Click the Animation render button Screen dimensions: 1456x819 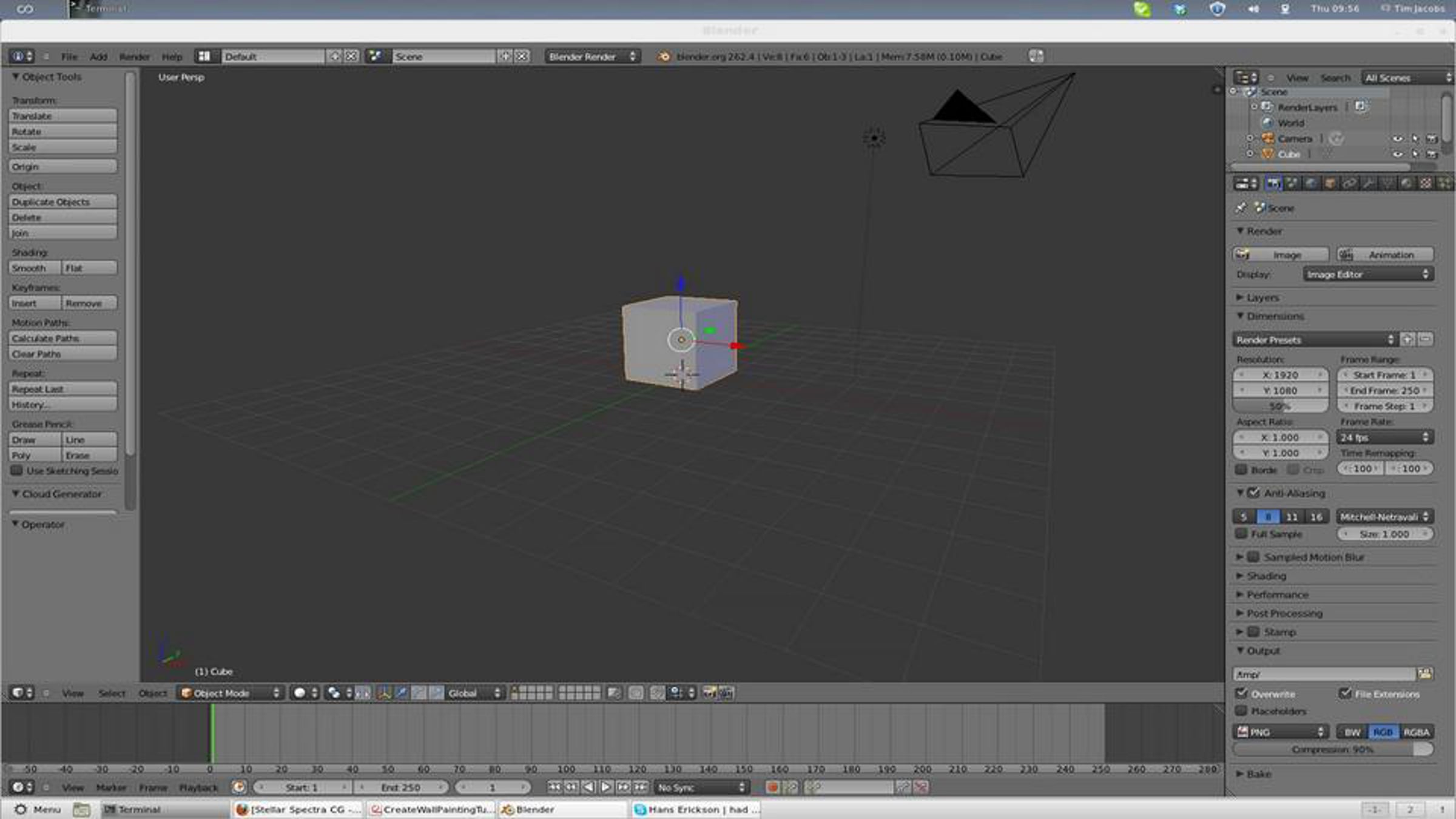[x=1385, y=255]
